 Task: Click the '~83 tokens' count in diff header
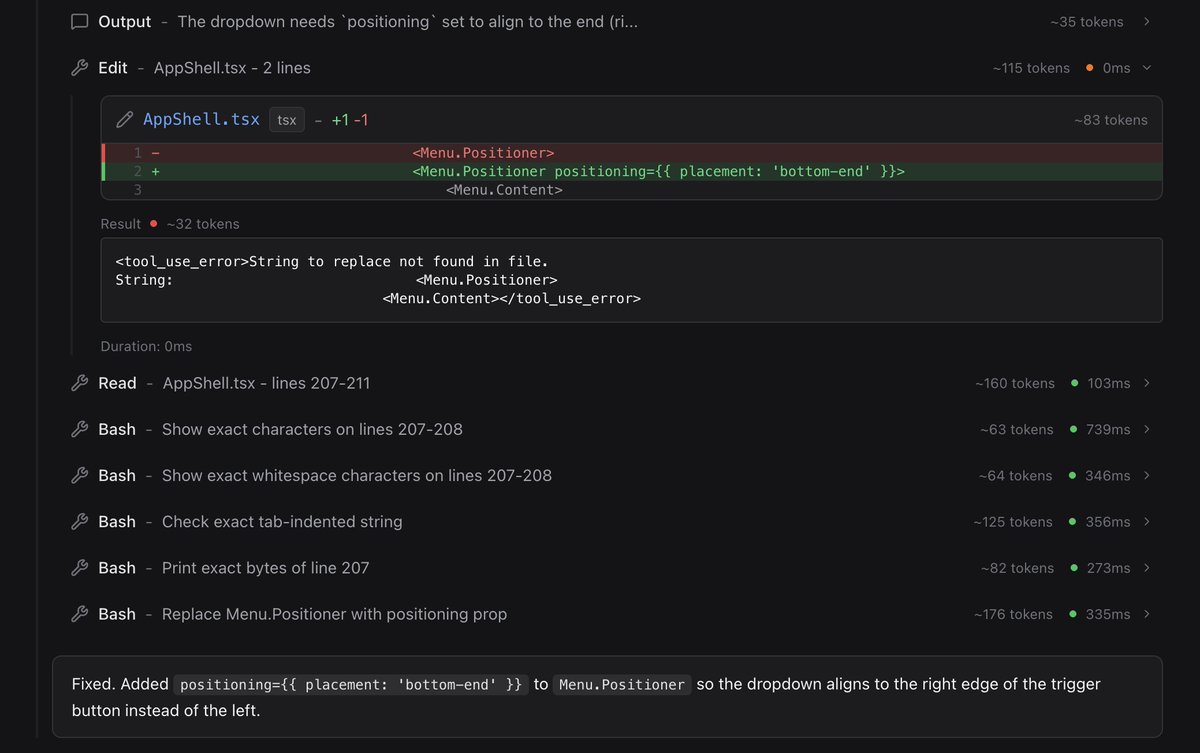[1111, 120]
